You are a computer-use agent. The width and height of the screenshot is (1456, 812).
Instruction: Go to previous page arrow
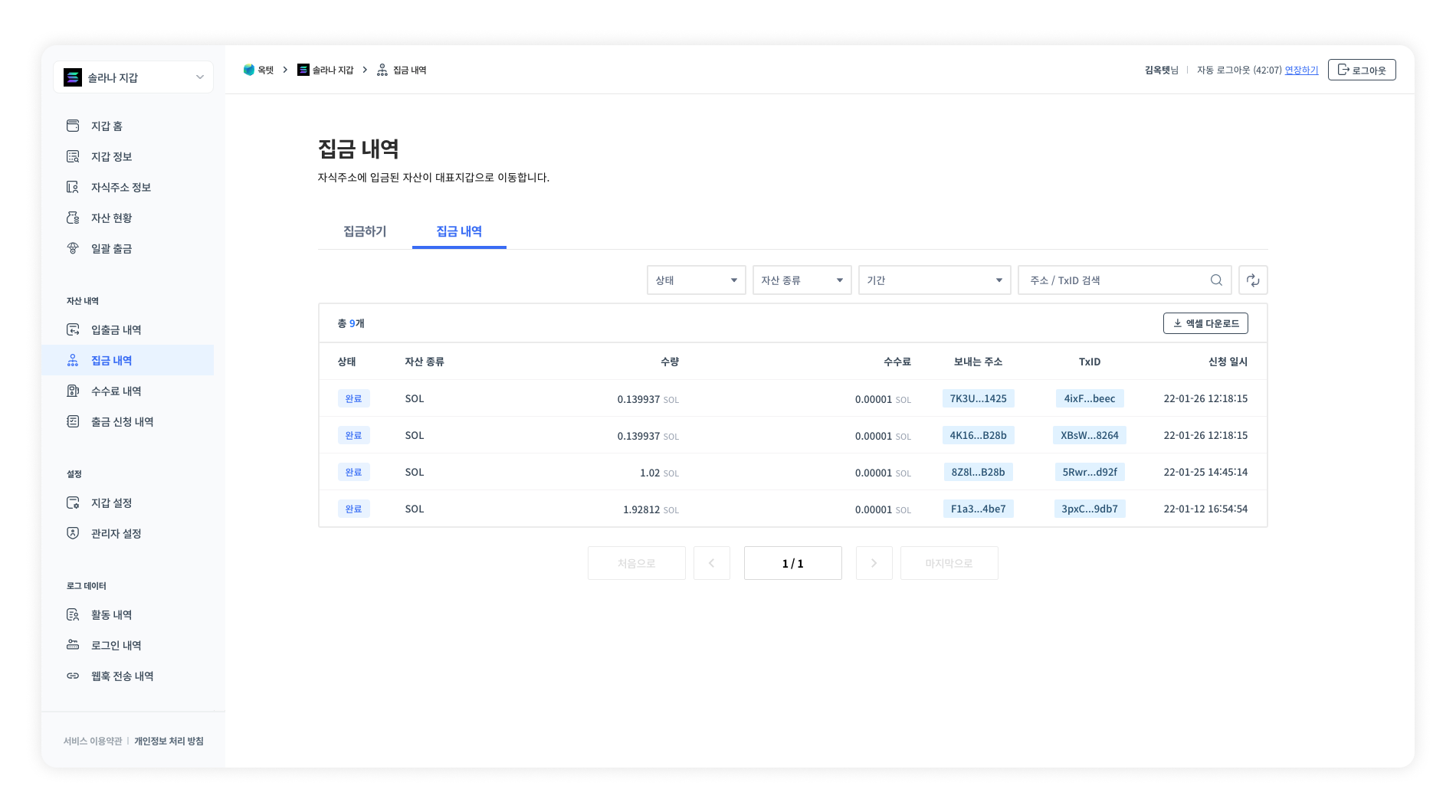pos(712,563)
